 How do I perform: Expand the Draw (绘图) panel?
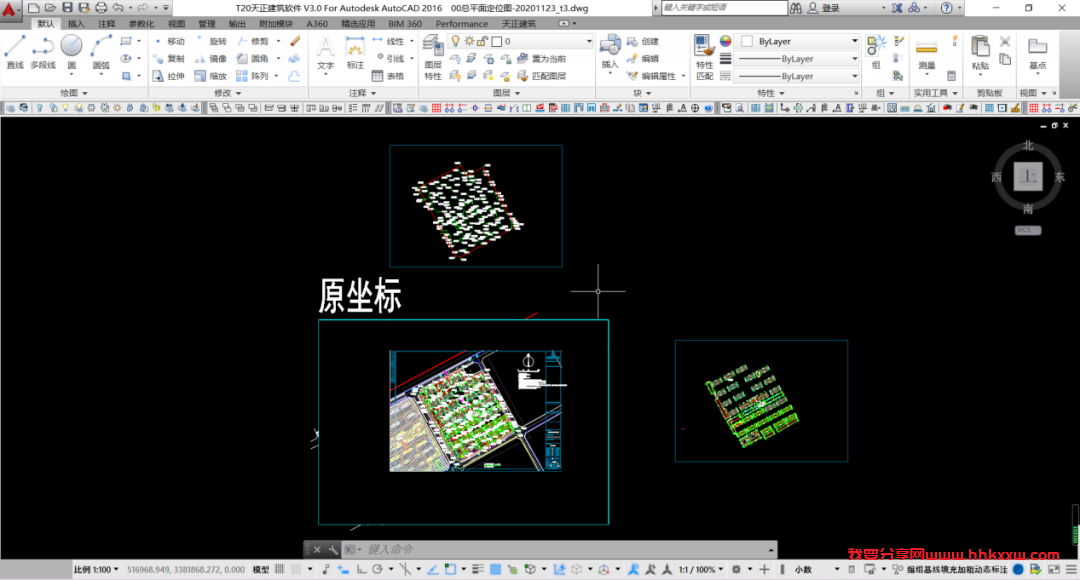pos(74,92)
